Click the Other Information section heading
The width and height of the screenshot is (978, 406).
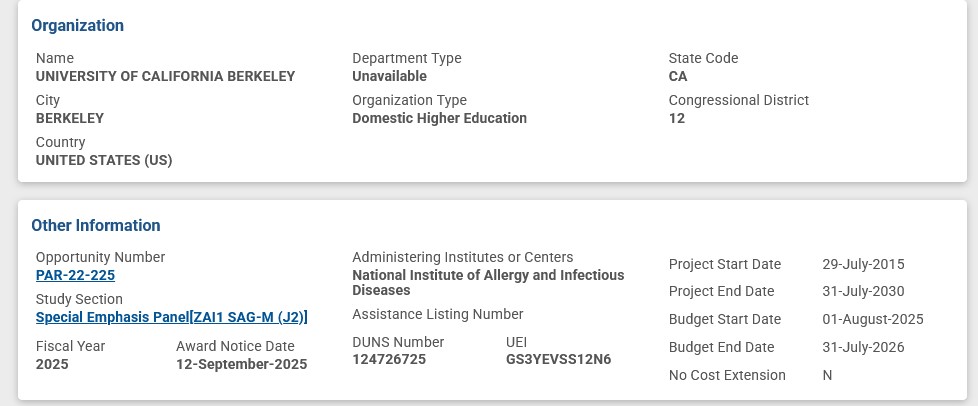point(95,225)
